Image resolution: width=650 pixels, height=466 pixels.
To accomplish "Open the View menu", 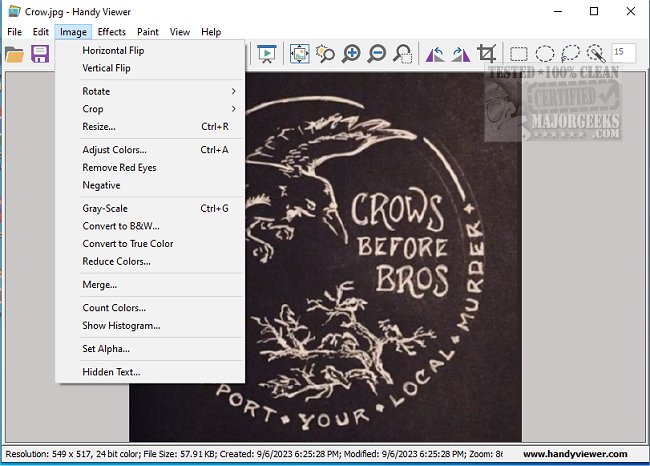I will tap(179, 32).
